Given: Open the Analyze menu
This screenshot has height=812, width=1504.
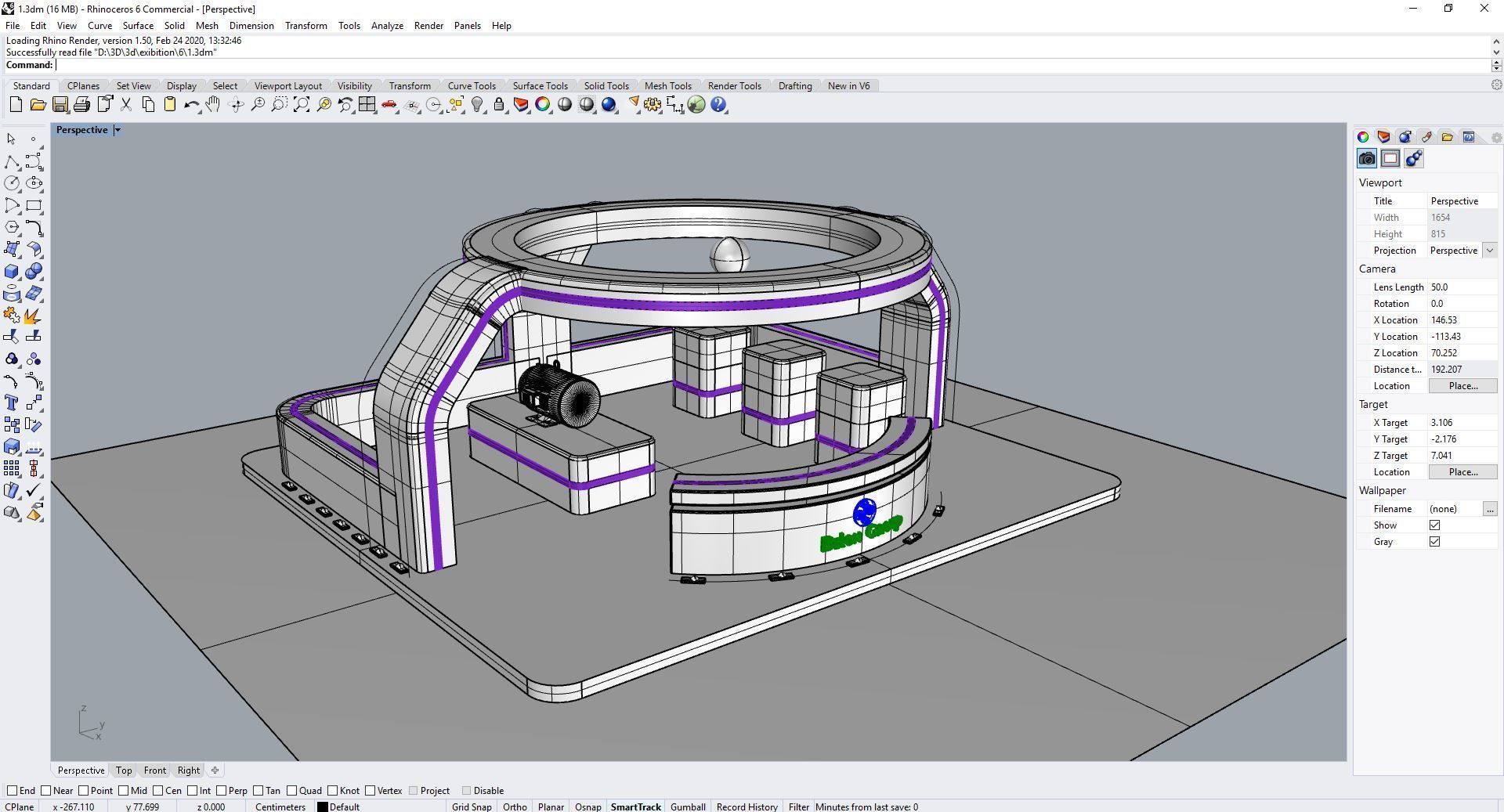Looking at the screenshot, I should point(387,26).
